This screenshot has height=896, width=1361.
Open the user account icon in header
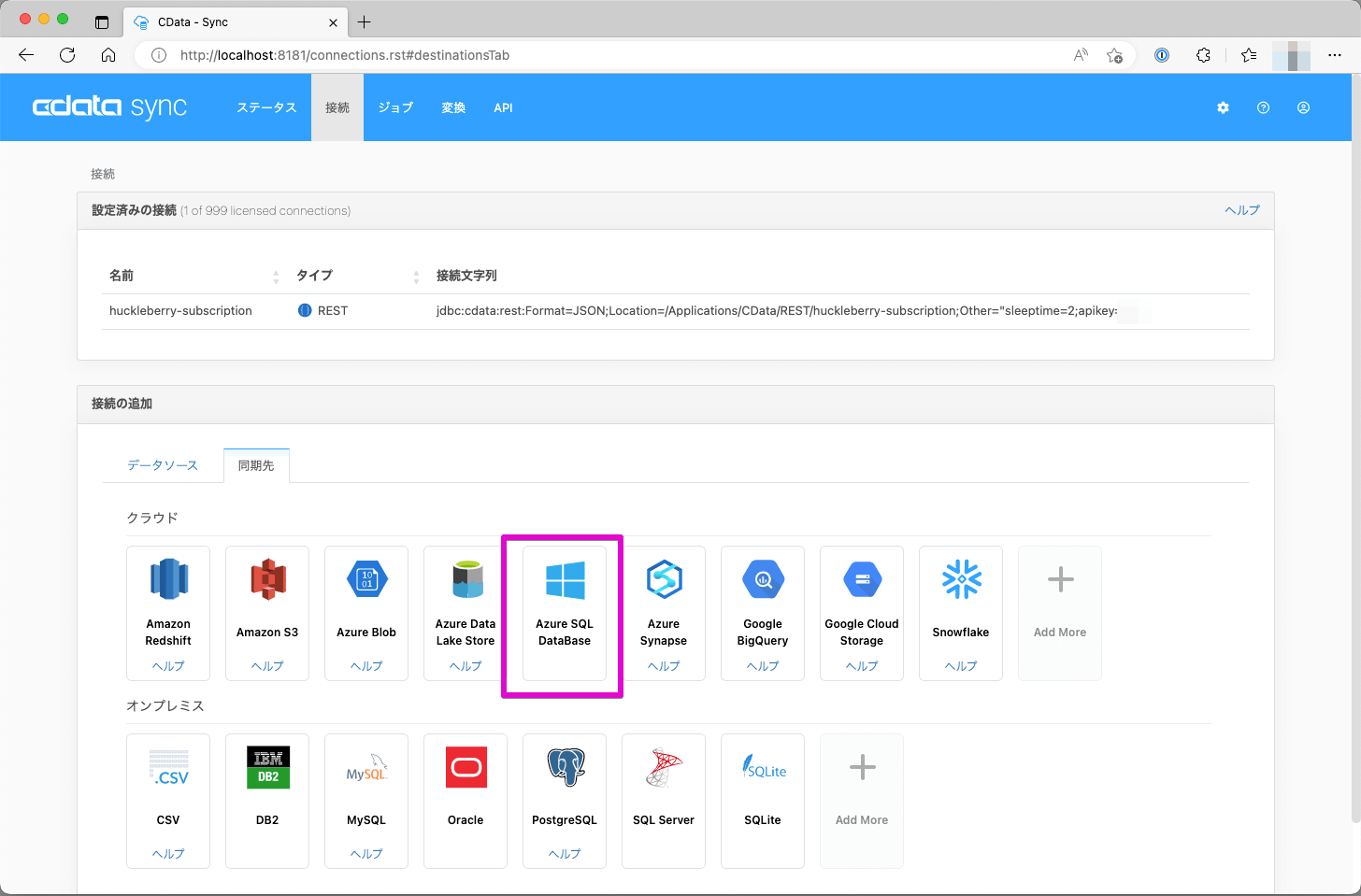[1303, 107]
